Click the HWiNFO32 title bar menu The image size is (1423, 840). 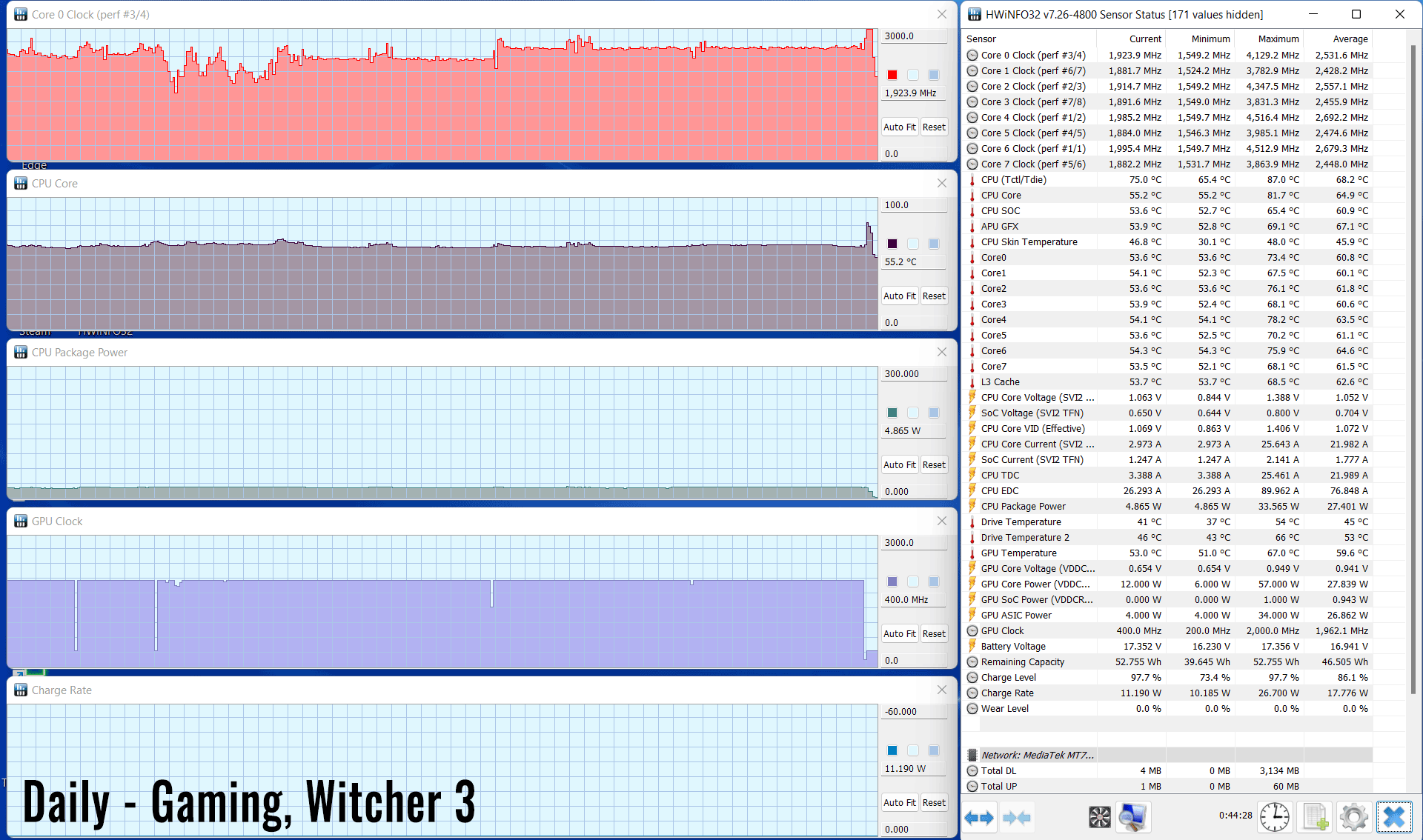(x=974, y=14)
